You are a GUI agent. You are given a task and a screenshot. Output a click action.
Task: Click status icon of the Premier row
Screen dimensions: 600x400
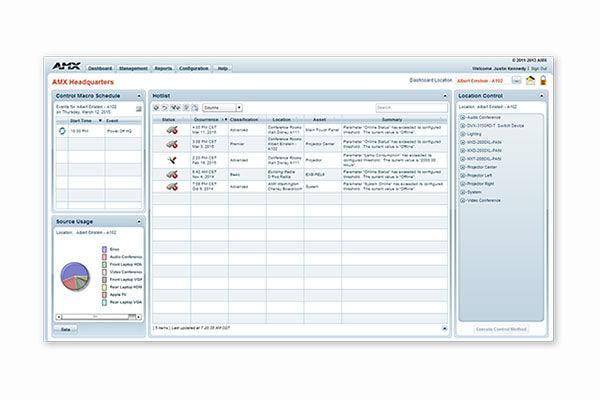[x=172, y=144]
